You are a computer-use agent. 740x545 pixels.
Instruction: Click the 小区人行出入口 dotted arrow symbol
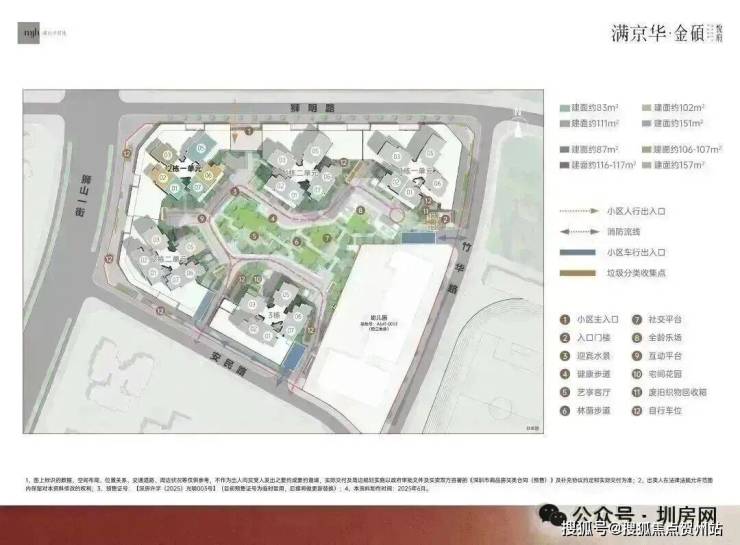point(579,211)
